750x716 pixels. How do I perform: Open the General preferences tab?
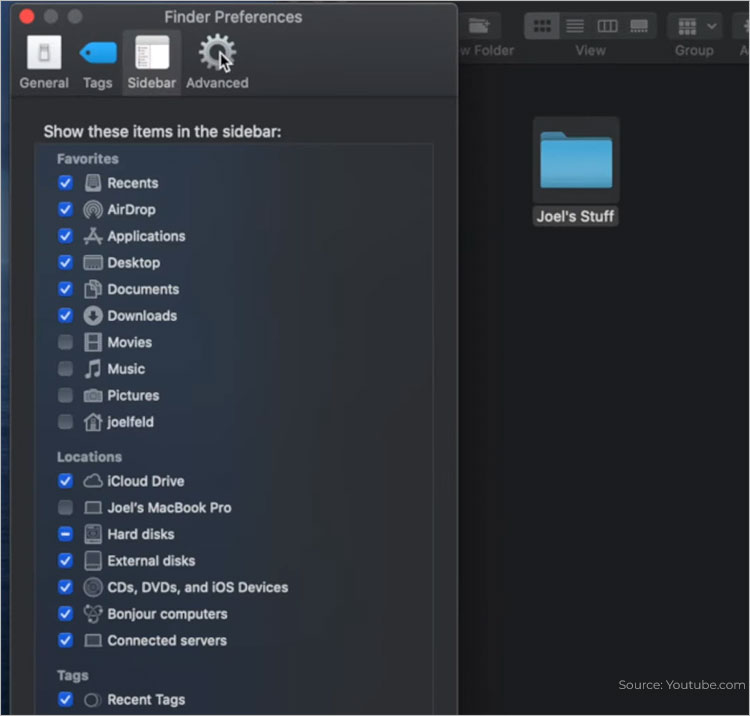tap(44, 63)
